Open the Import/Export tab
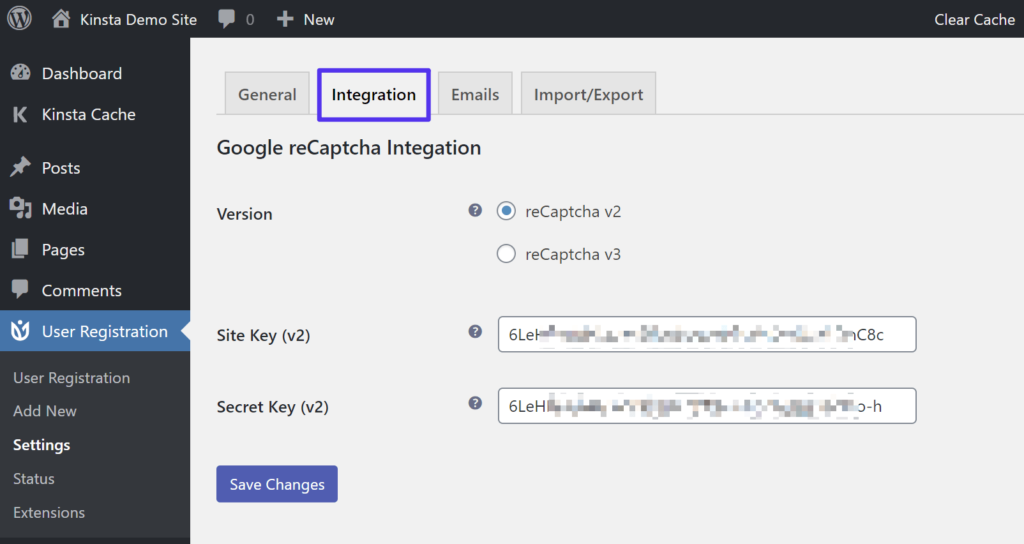The image size is (1024, 544). [x=588, y=95]
